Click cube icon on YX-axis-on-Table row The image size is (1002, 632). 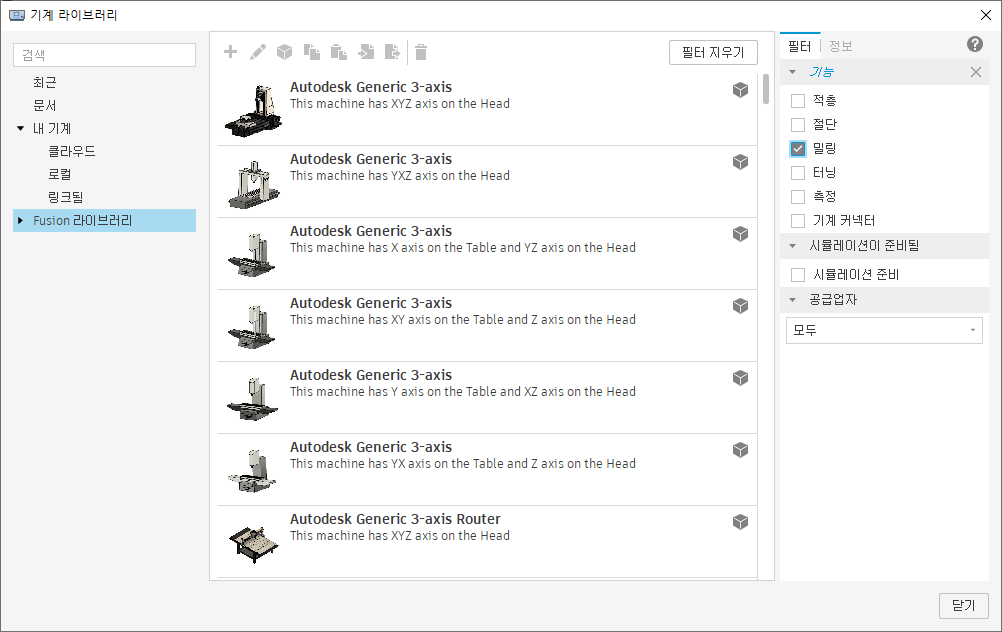(x=740, y=450)
